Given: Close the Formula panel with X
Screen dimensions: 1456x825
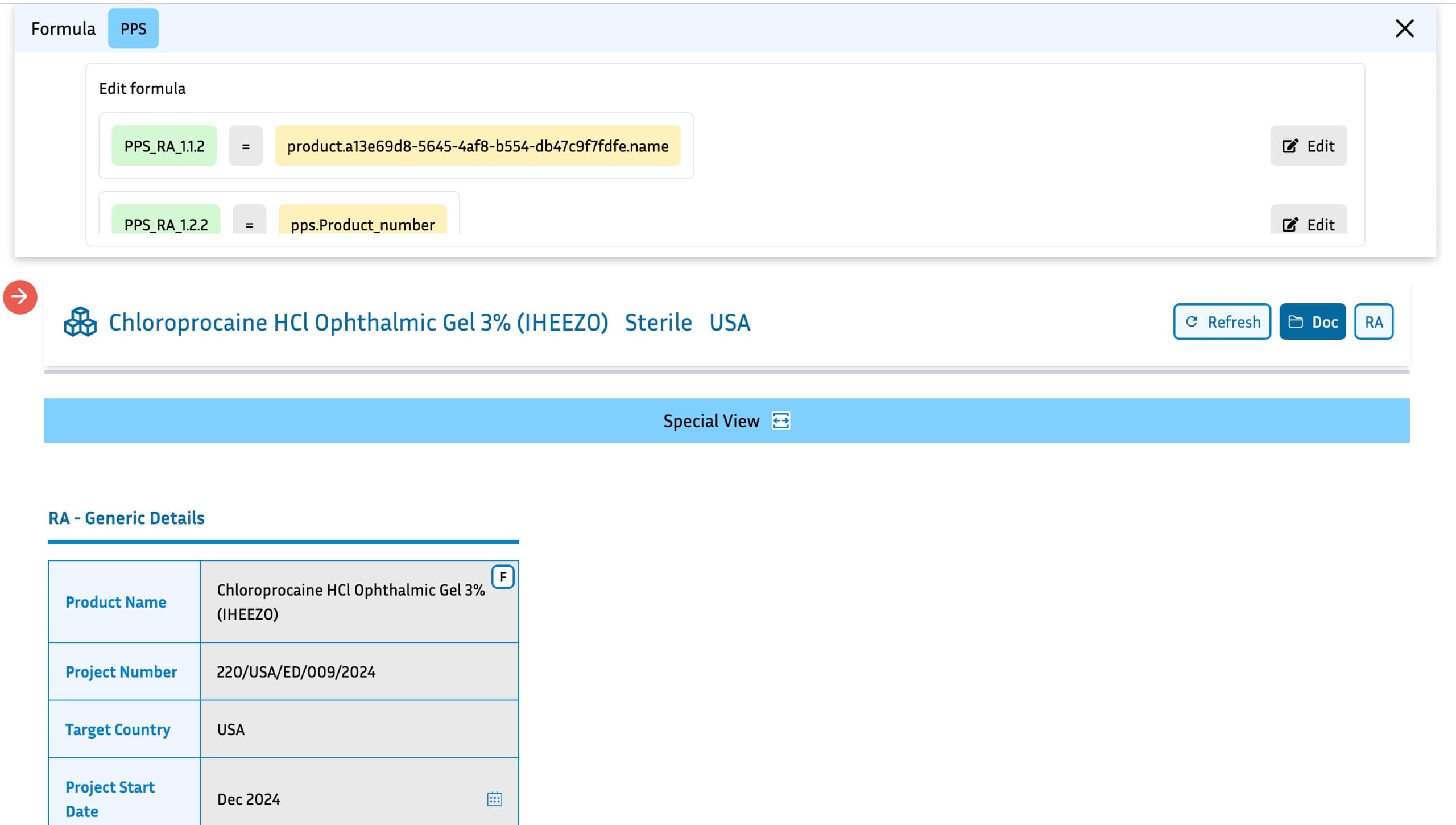Looking at the screenshot, I should [x=1404, y=28].
